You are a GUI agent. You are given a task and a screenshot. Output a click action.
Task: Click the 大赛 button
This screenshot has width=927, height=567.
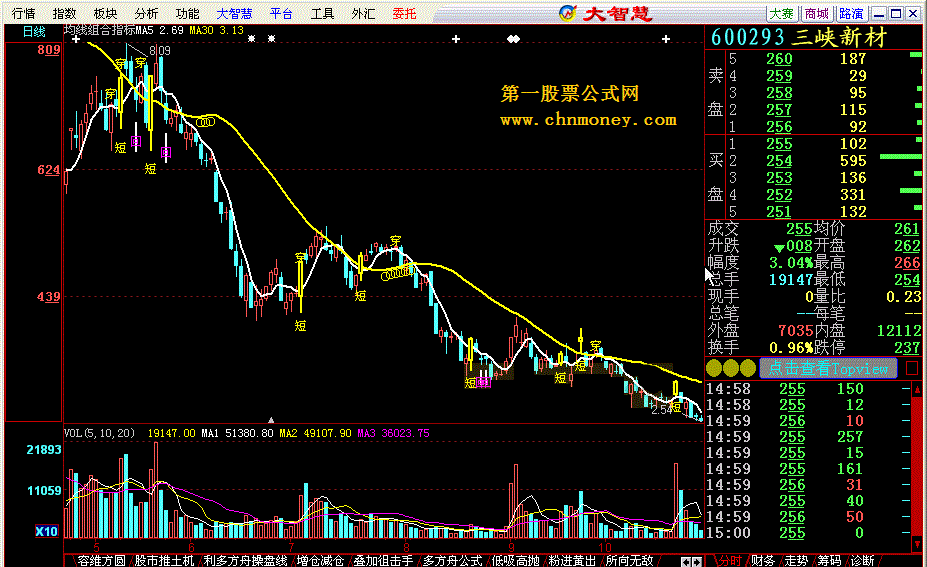coord(782,13)
